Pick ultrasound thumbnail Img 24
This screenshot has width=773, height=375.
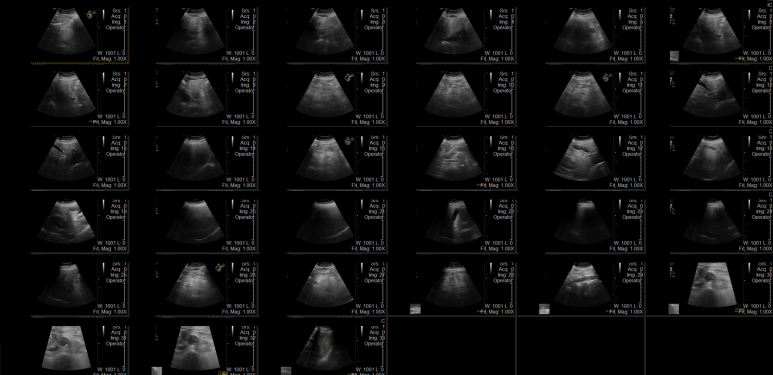[x=712, y=221]
